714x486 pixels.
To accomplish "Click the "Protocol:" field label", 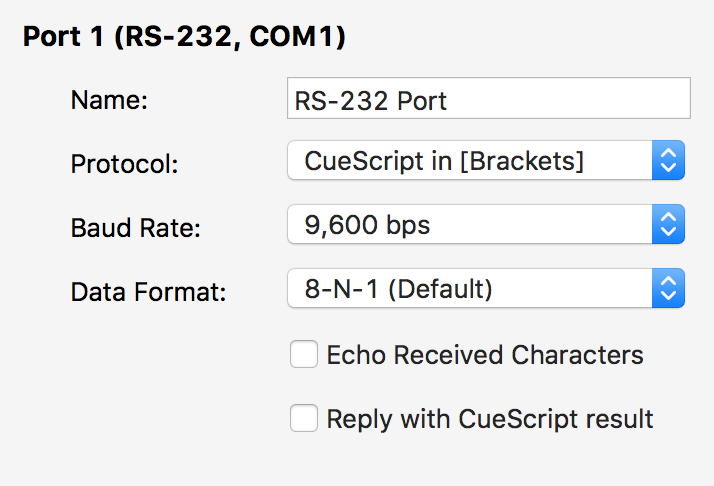I will (124, 164).
